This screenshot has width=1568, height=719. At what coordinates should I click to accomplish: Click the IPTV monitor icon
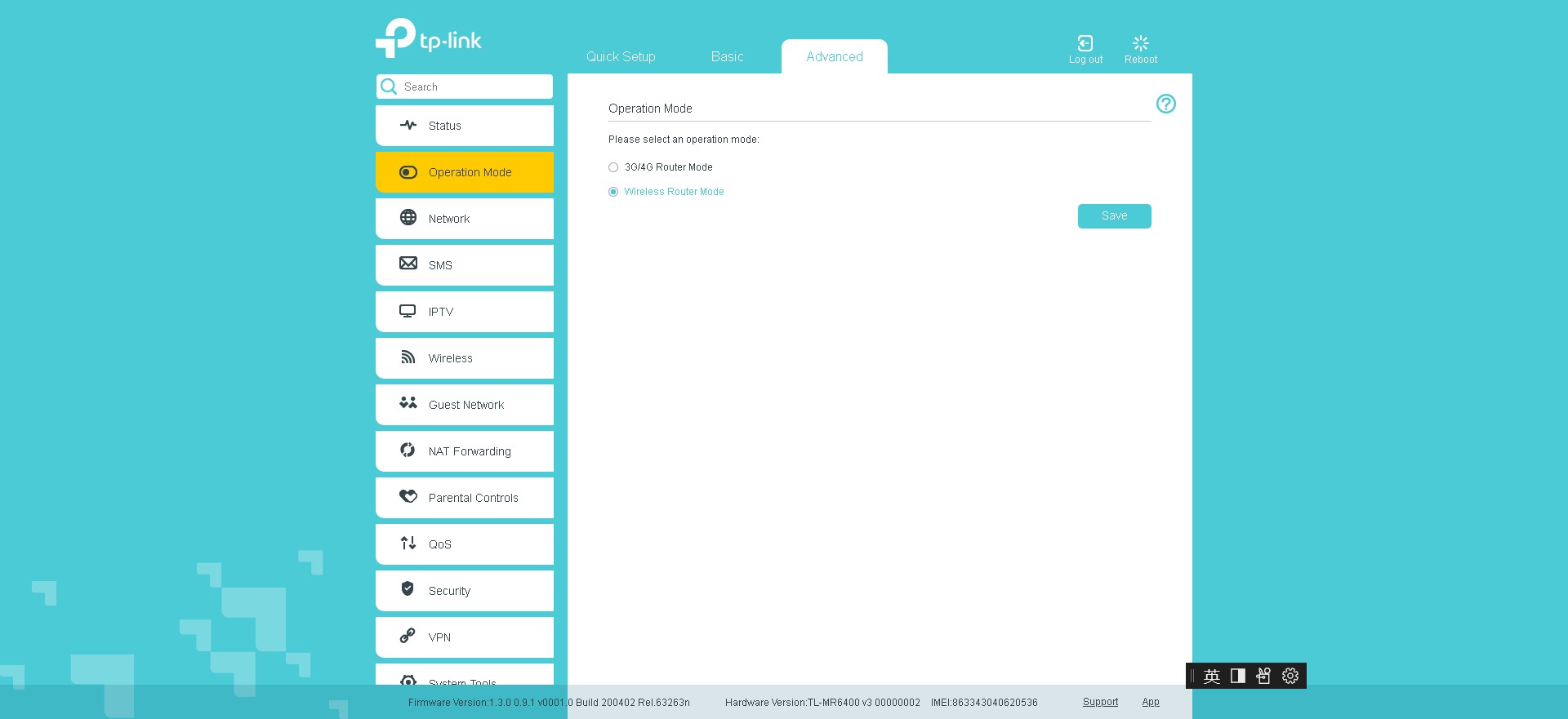click(408, 311)
